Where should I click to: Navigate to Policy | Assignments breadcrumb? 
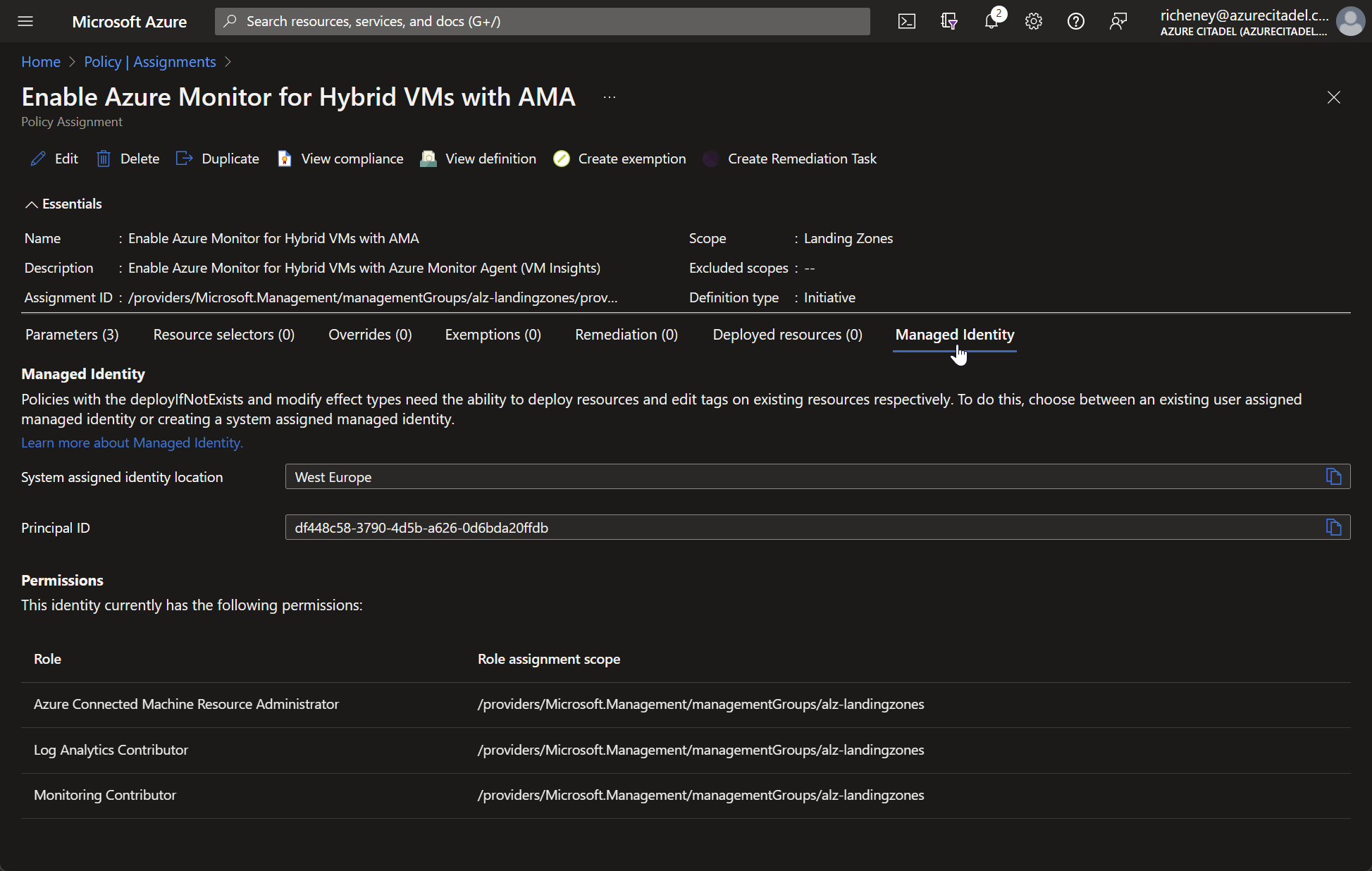(x=149, y=62)
